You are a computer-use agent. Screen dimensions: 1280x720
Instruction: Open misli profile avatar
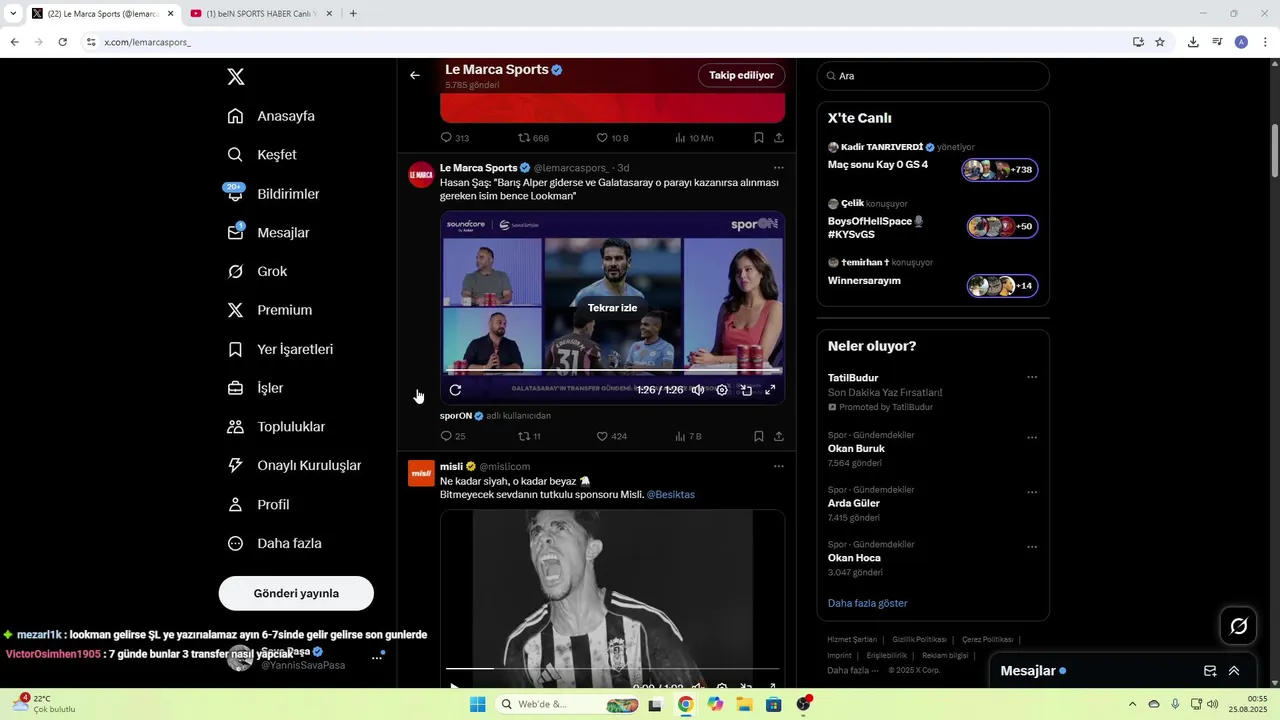click(421, 473)
